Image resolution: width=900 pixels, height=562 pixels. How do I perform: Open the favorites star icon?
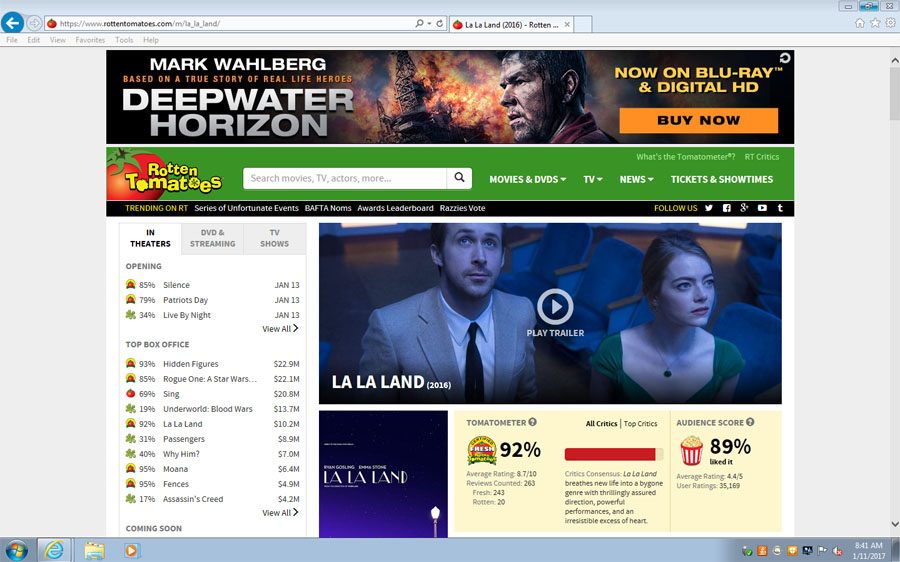[875, 23]
